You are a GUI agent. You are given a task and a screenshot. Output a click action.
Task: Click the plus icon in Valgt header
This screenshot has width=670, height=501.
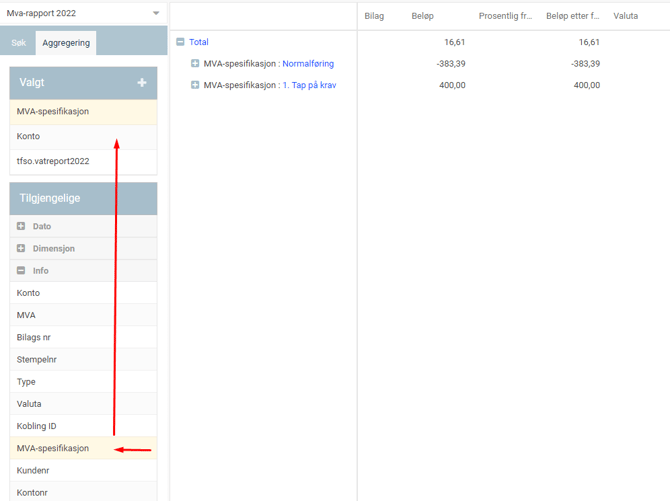pyautogui.click(x=142, y=83)
